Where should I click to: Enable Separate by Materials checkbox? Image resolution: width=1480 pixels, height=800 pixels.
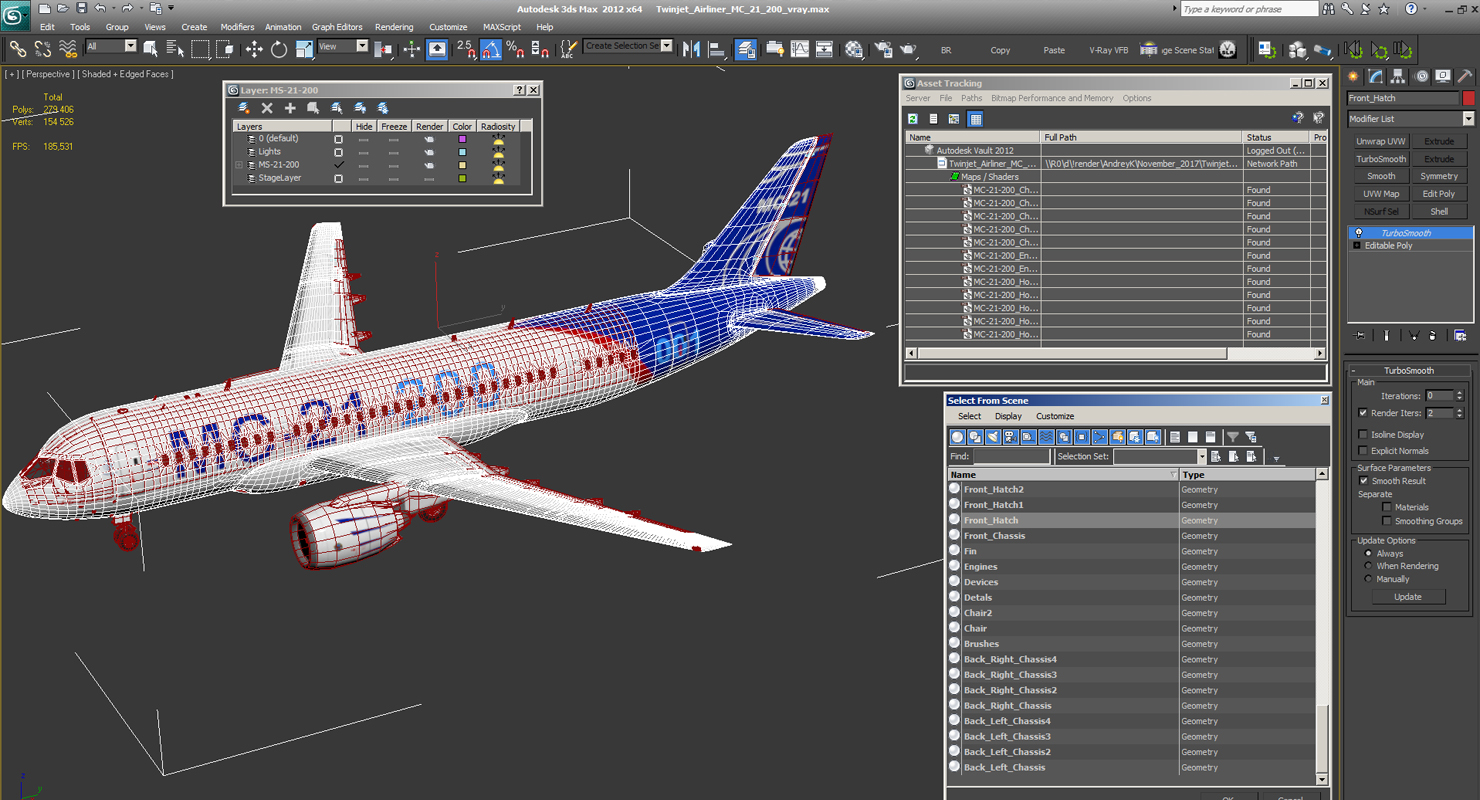pyautogui.click(x=1386, y=507)
